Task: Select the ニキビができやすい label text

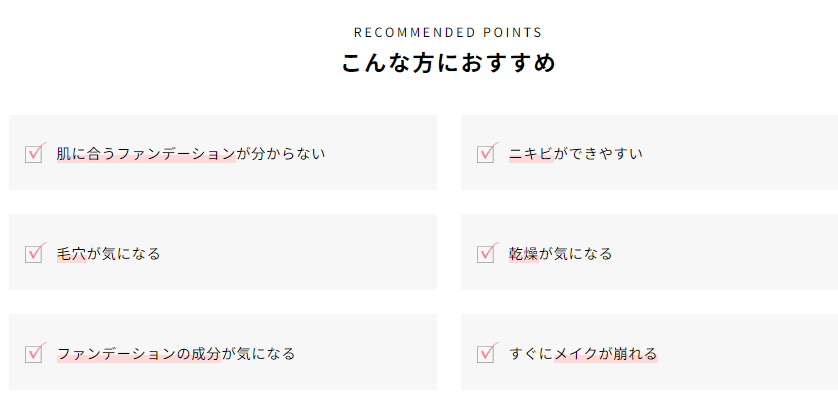Action: (x=576, y=154)
